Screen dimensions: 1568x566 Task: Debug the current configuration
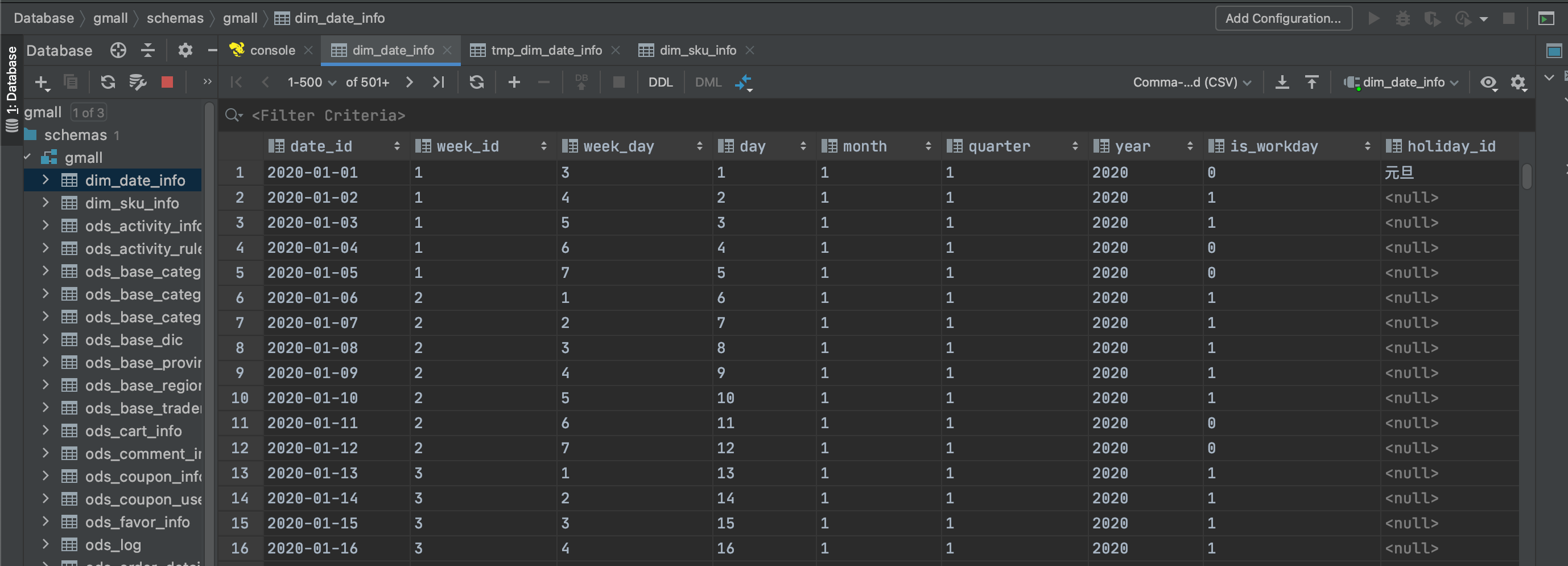[x=1402, y=18]
